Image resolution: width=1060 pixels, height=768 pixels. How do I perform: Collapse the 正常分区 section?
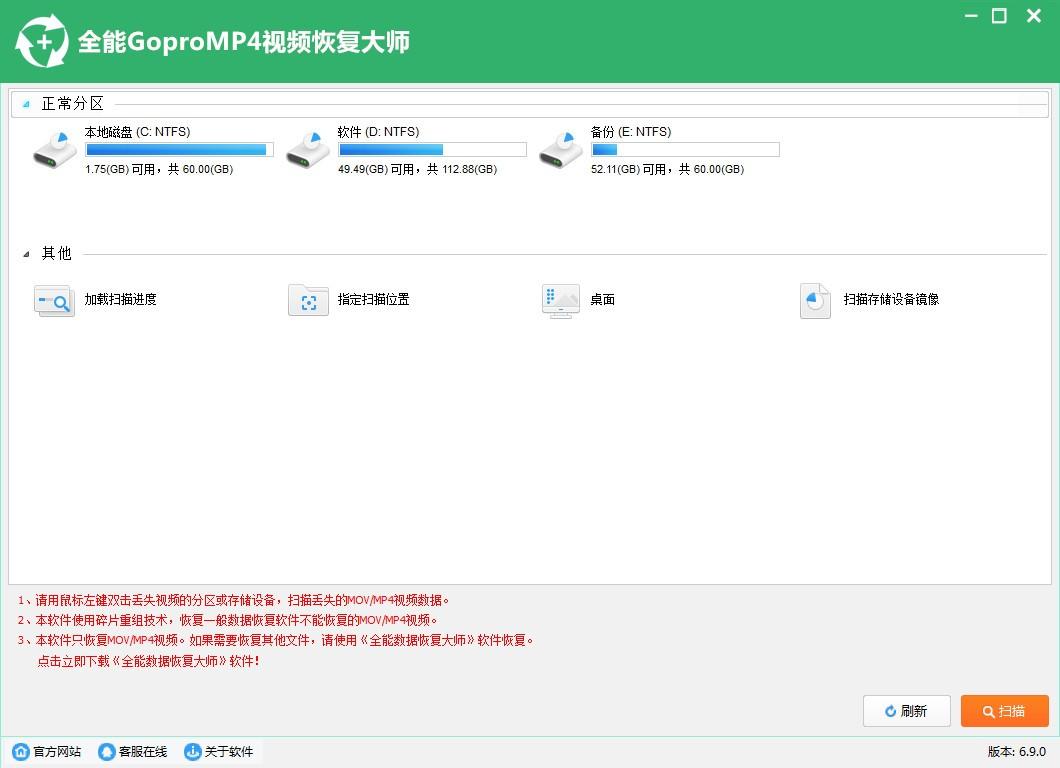coord(26,104)
